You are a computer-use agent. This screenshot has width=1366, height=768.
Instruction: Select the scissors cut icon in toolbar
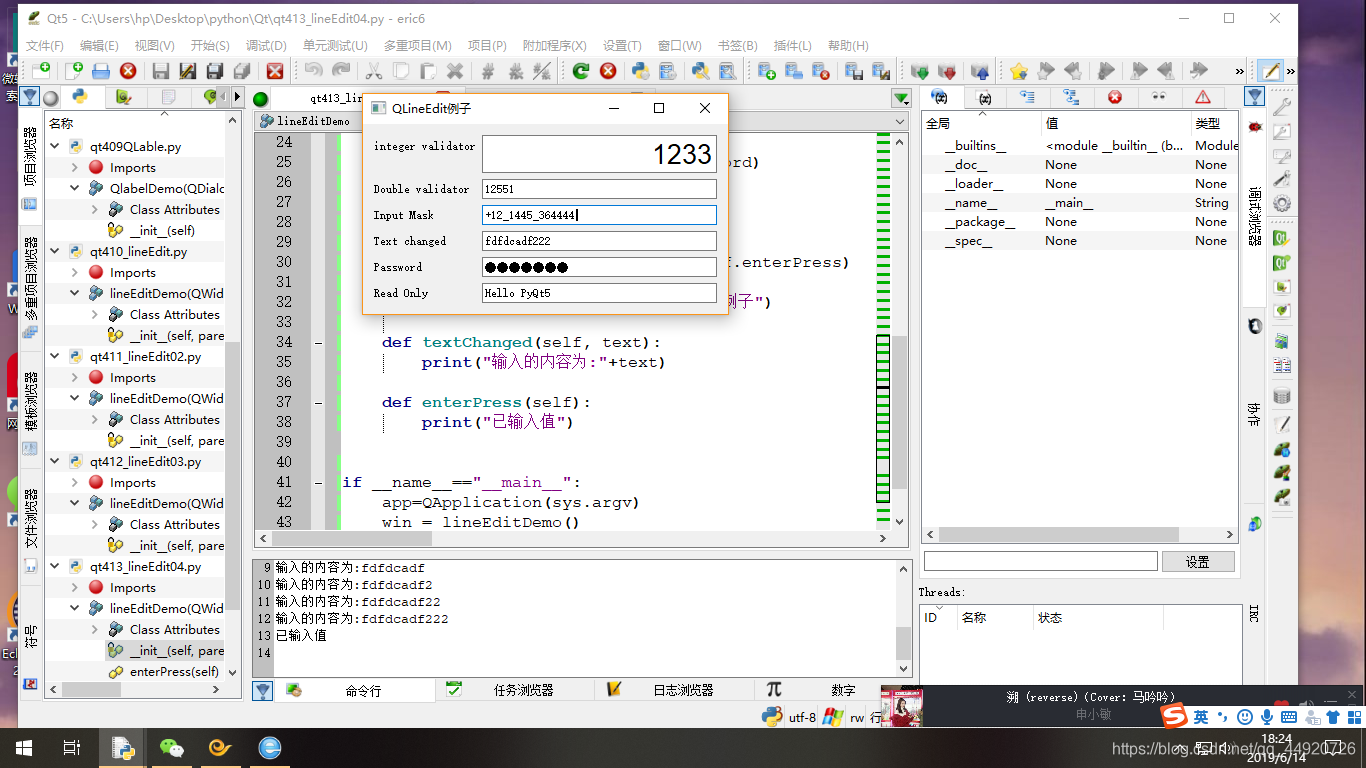pyautogui.click(x=373, y=70)
